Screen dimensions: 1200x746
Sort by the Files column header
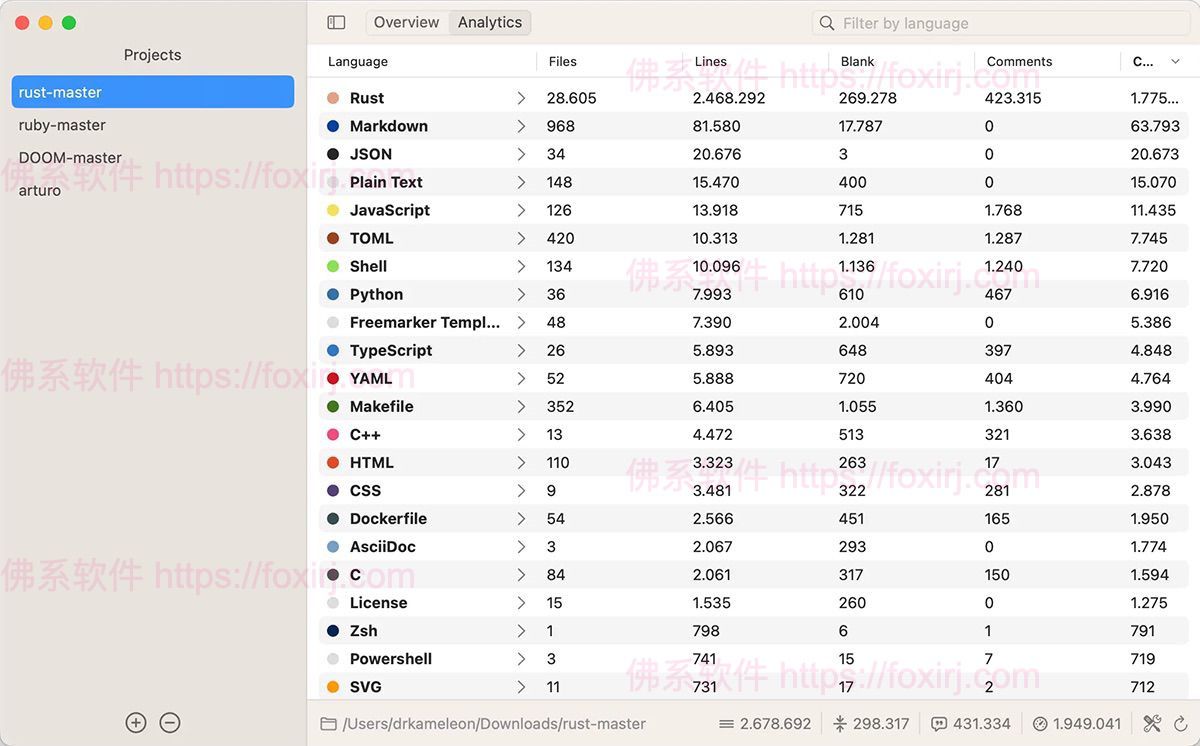(x=563, y=61)
